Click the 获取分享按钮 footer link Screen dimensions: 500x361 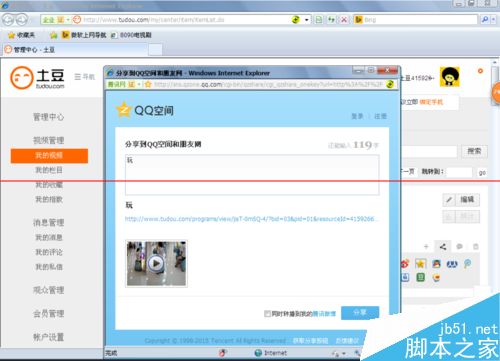[310, 341]
